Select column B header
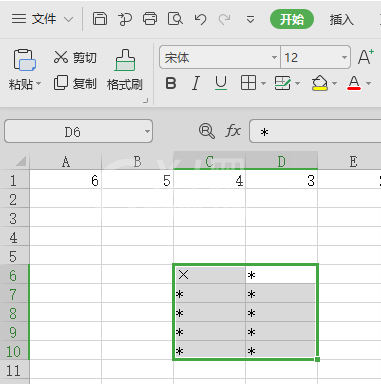The height and width of the screenshot is (384, 381). coord(137,162)
